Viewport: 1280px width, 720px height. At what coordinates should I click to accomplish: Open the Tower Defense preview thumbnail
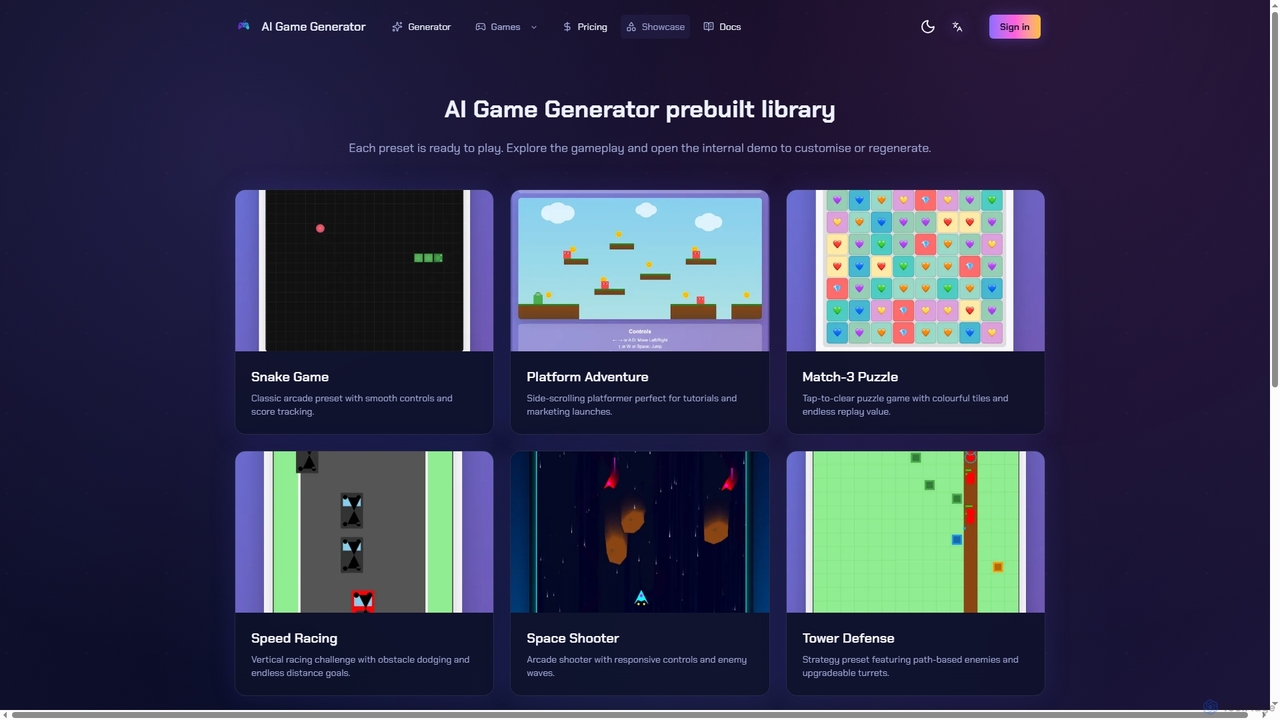(x=915, y=532)
